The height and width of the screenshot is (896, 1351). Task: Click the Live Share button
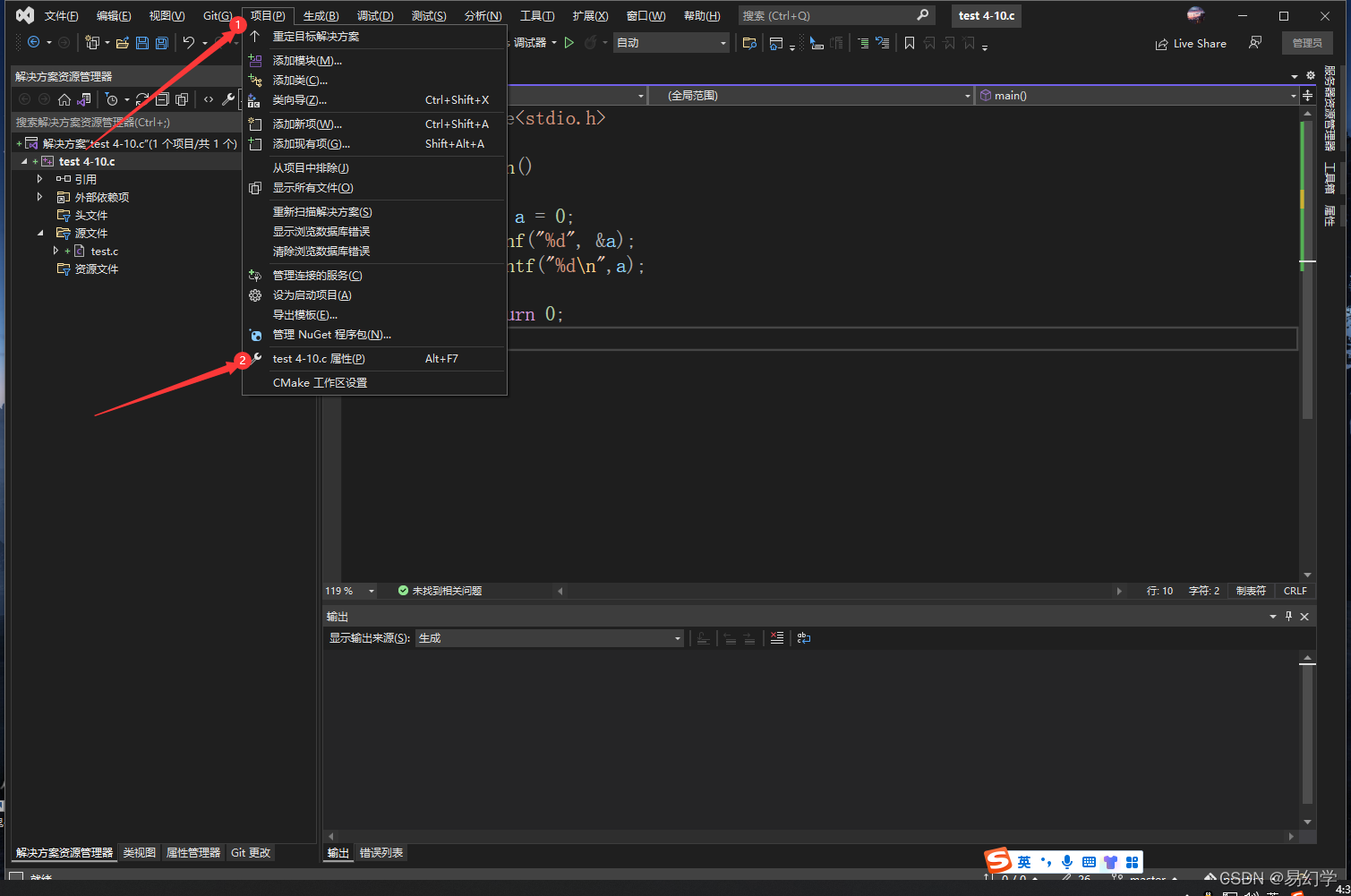(1191, 43)
